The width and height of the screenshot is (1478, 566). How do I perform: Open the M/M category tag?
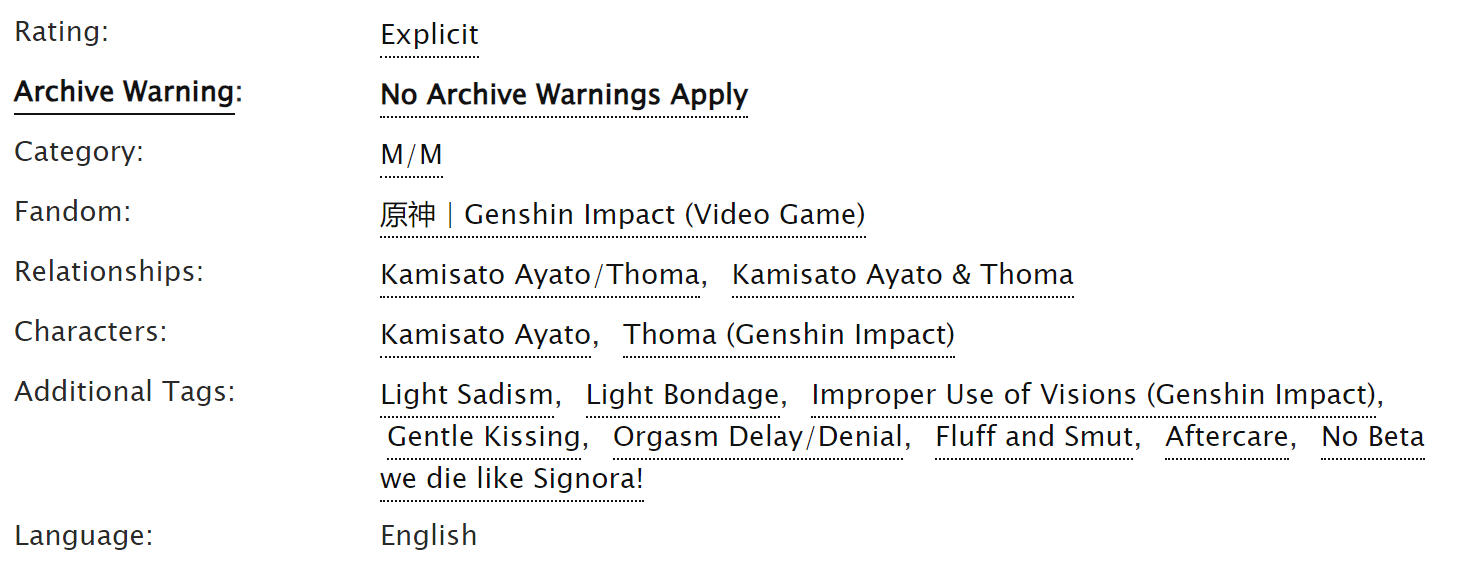pyautogui.click(x=411, y=155)
